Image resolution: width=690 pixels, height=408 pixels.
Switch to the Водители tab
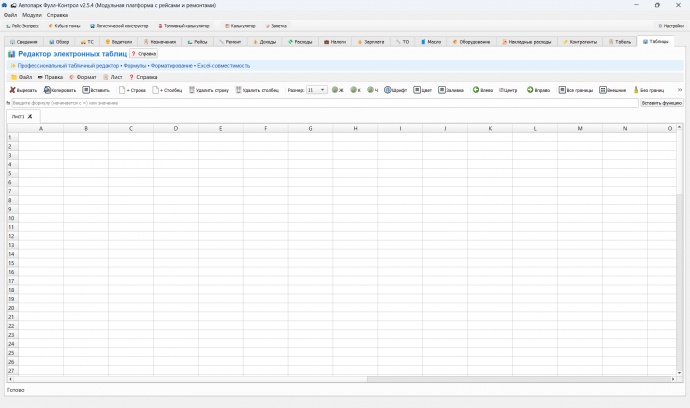(119, 42)
